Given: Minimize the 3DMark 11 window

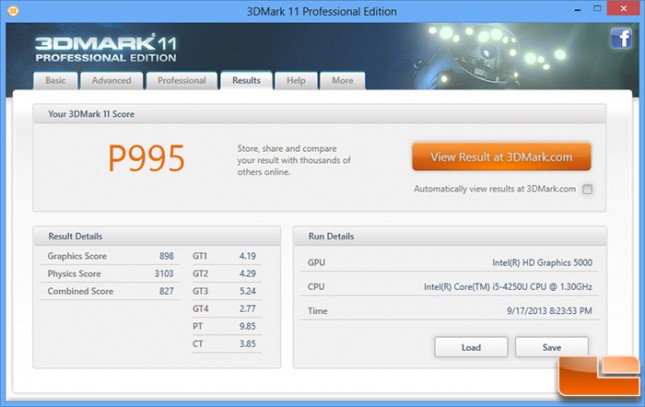Looking at the screenshot, I should pos(578,9).
